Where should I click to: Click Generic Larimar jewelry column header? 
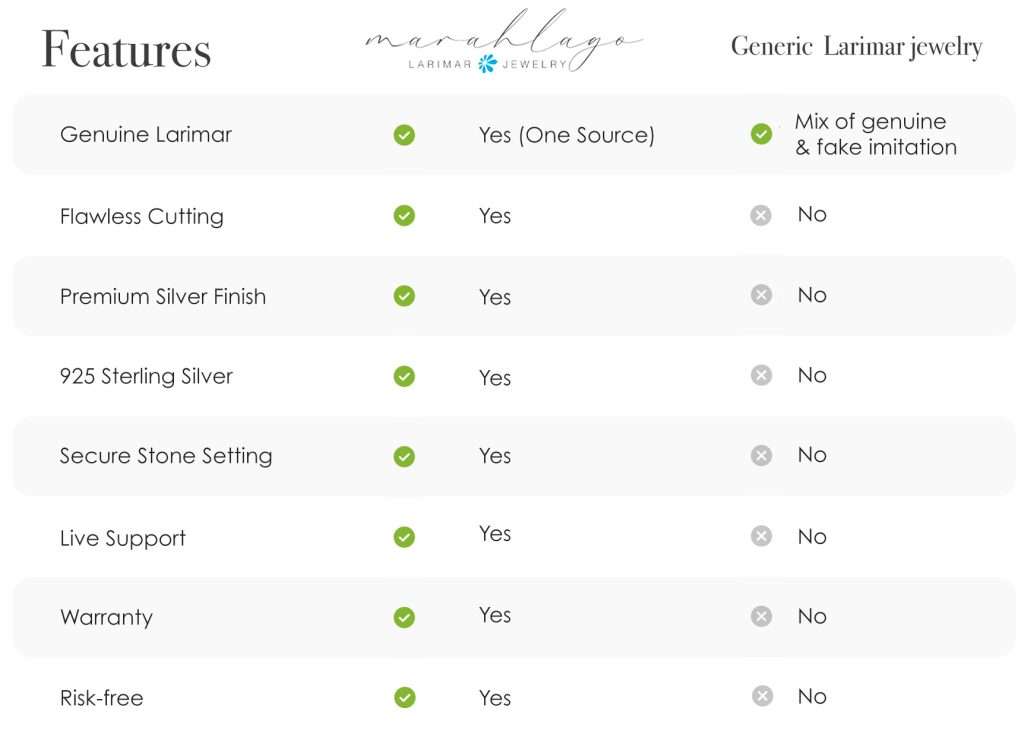856,47
